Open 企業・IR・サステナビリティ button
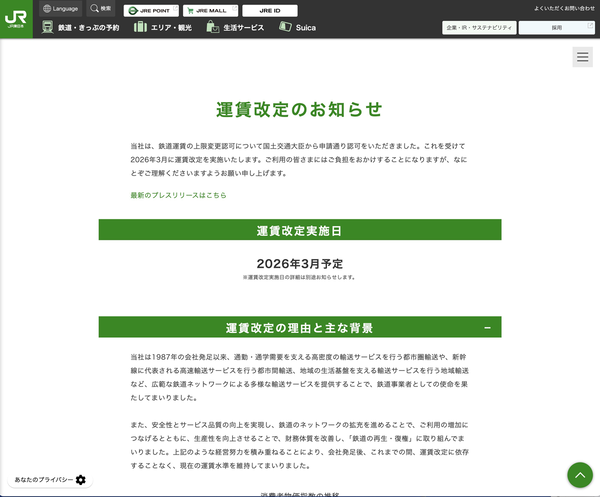The width and height of the screenshot is (600, 497). 479,28
